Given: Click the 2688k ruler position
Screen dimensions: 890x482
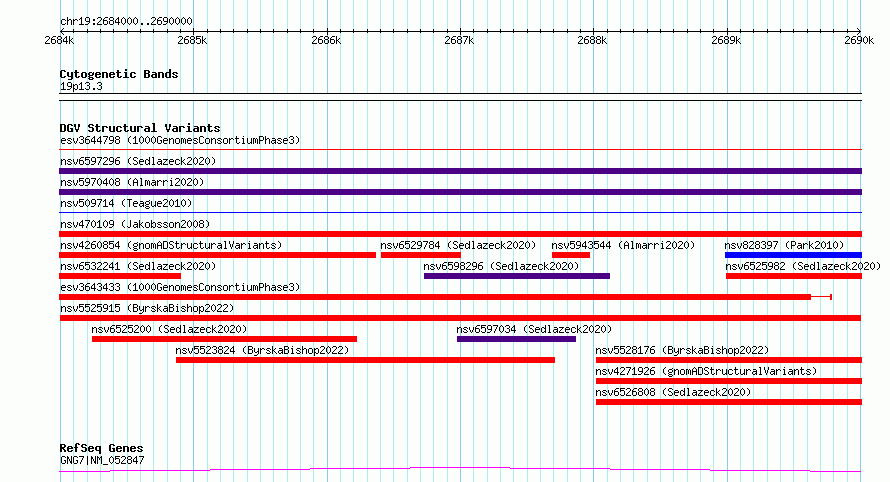Looking at the screenshot, I should (592, 40).
